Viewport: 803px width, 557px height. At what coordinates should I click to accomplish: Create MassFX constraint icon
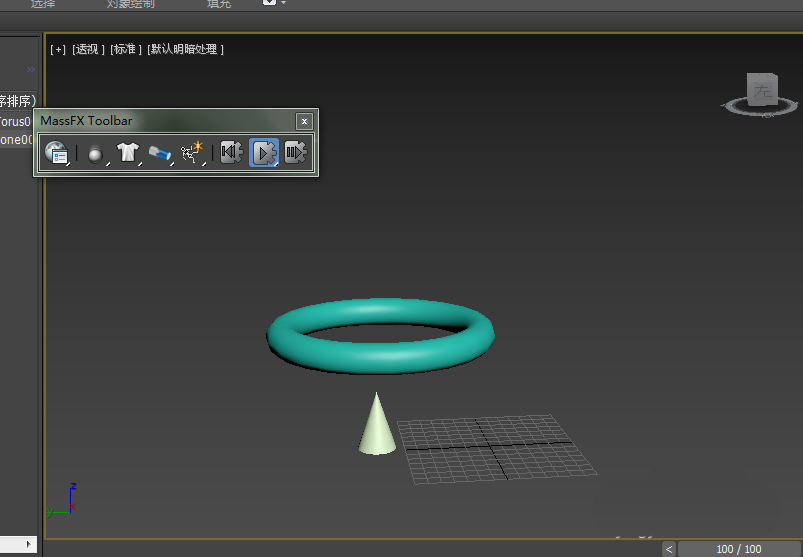(x=160, y=153)
